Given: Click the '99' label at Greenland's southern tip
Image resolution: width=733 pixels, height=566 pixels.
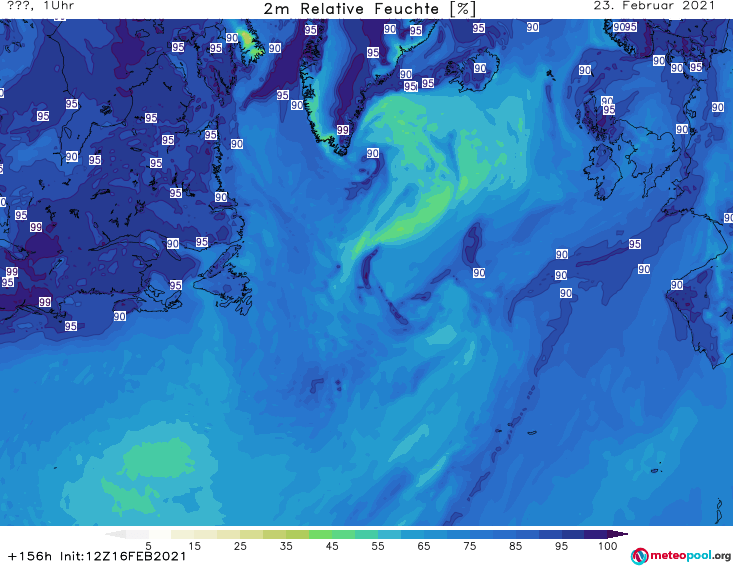Looking at the screenshot, I should pyautogui.click(x=343, y=130).
